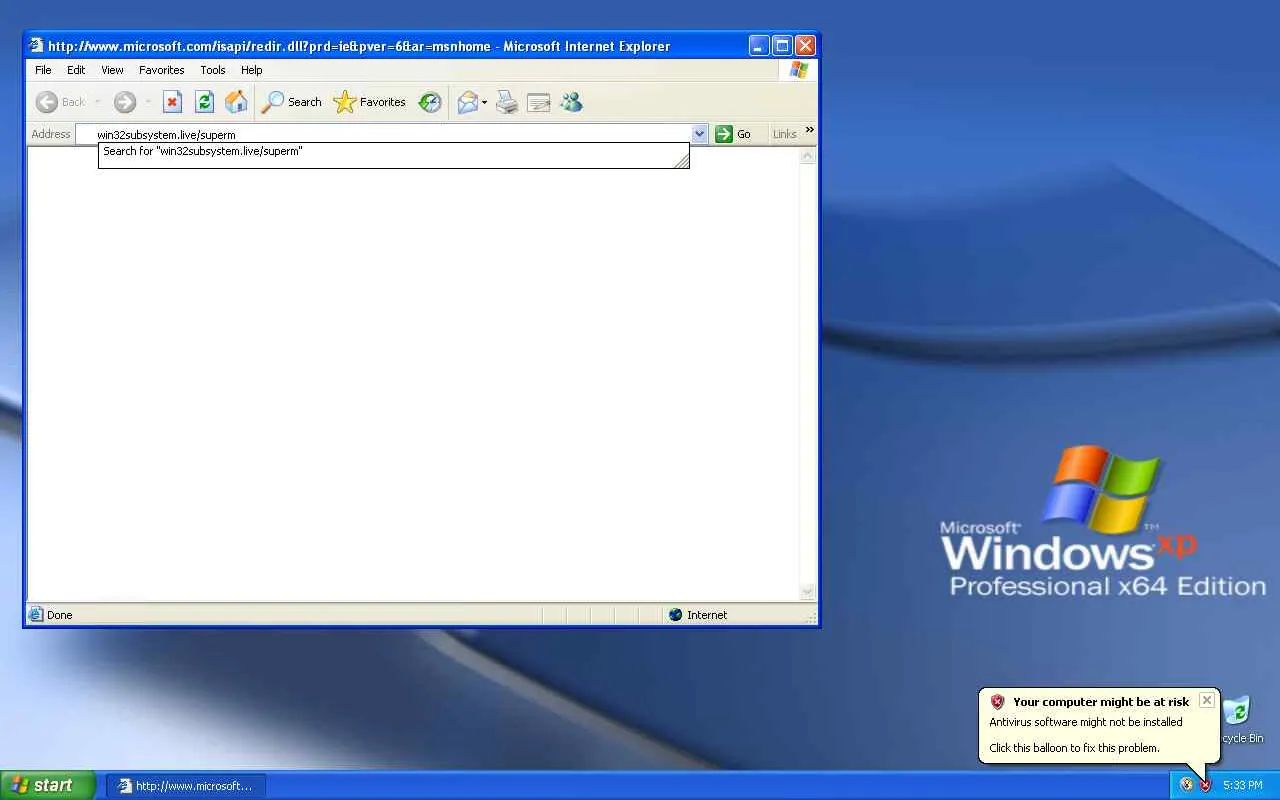Click the Internet Explorer taskbar button
The image size is (1280, 800).
pyautogui.click(x=186, y=786)
